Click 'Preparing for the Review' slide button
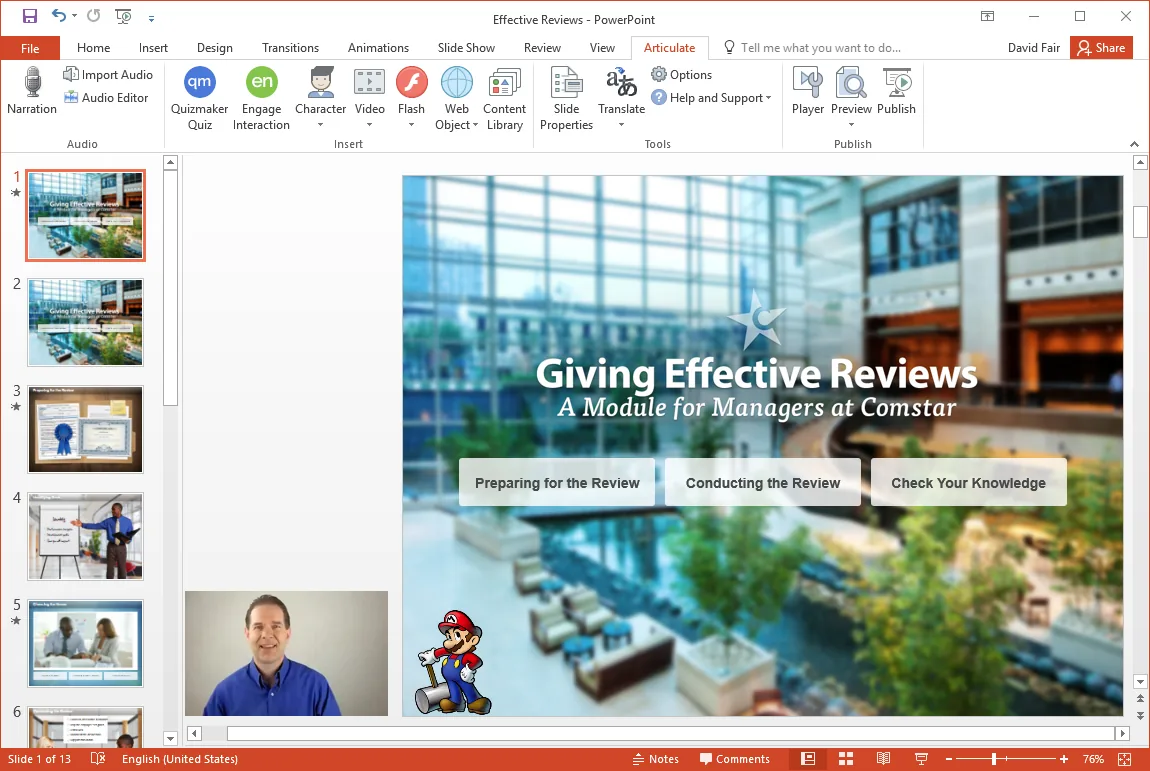This screenshot has height=771, width=1150. pos(557,483)
